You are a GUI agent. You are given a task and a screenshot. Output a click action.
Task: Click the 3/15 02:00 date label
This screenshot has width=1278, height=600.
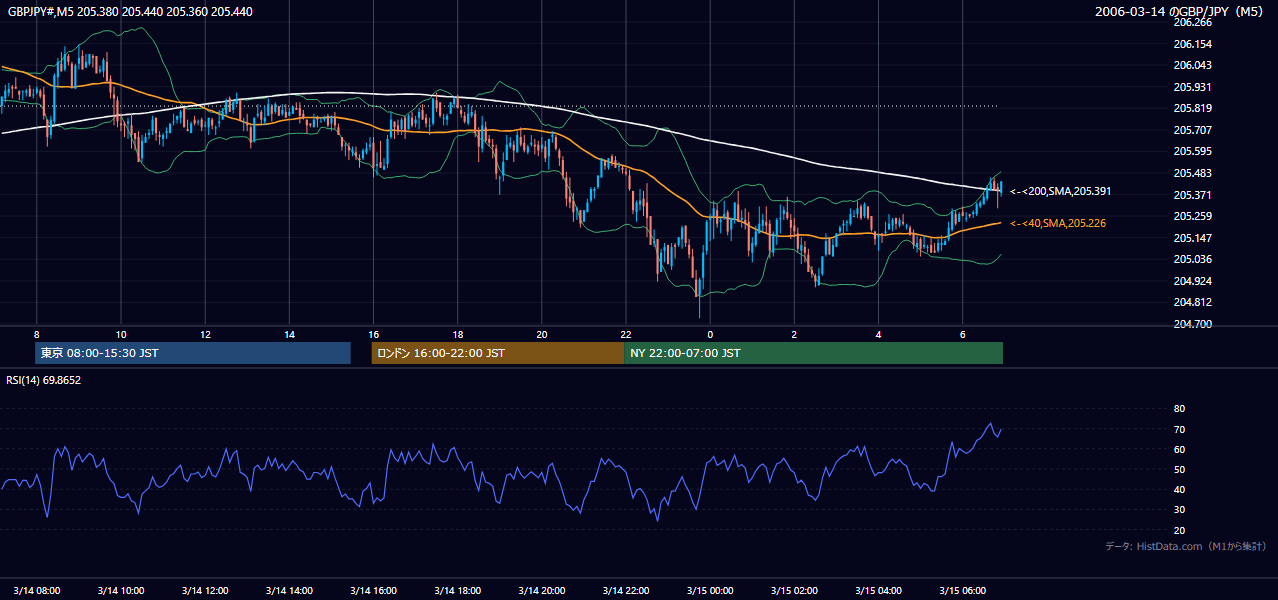[794, 590]
